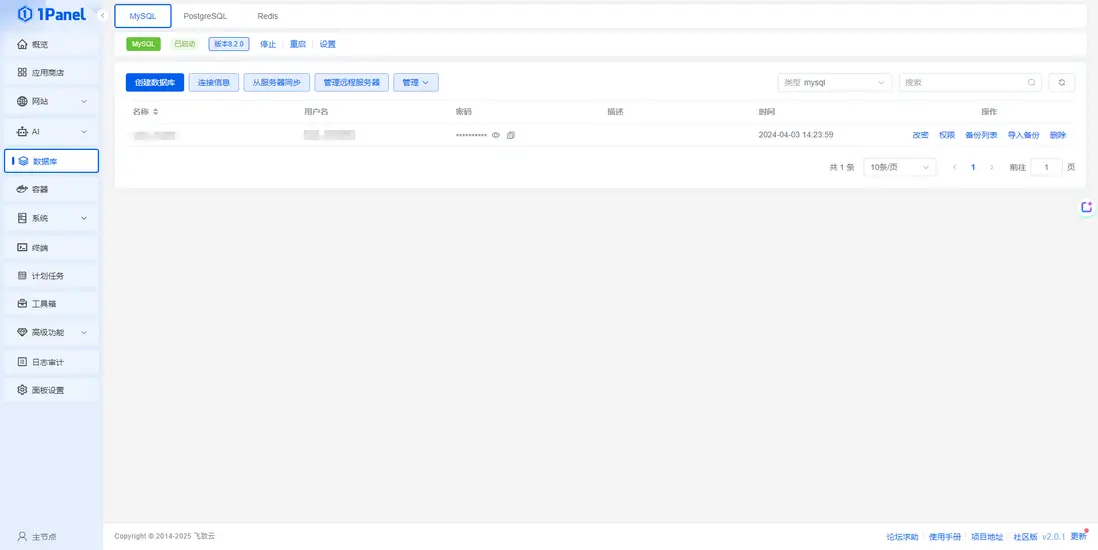Open the 面板设置 panel settings
The width and height of the screenshot is (1098, 550).
(x=51, y=390)
